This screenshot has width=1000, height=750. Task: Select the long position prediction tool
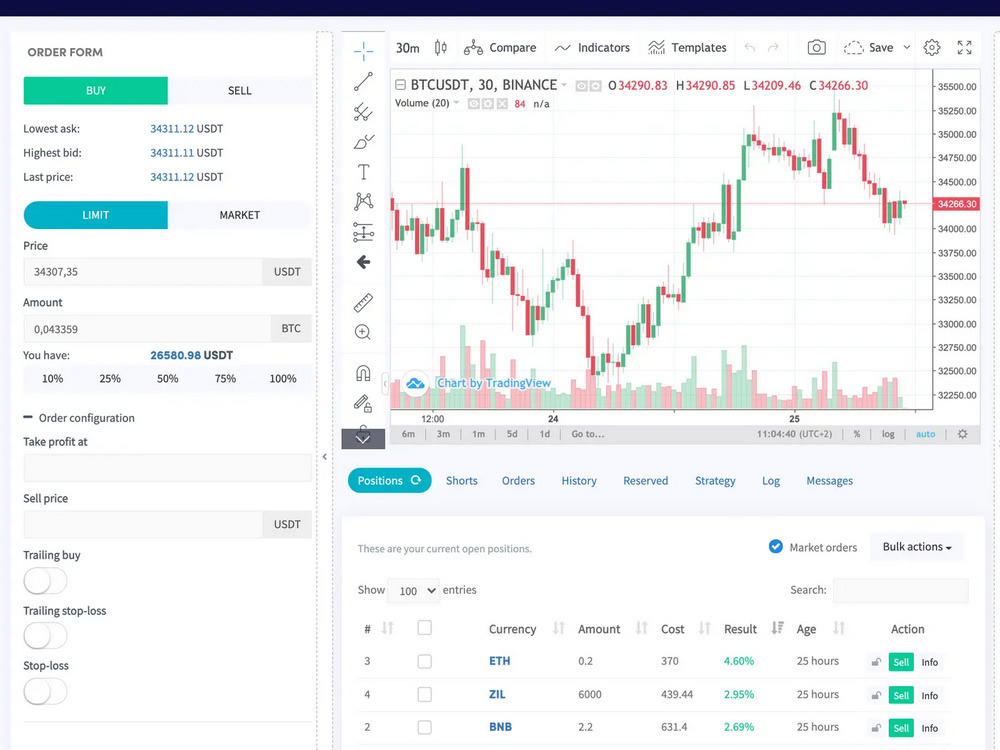tap(364, 232)
